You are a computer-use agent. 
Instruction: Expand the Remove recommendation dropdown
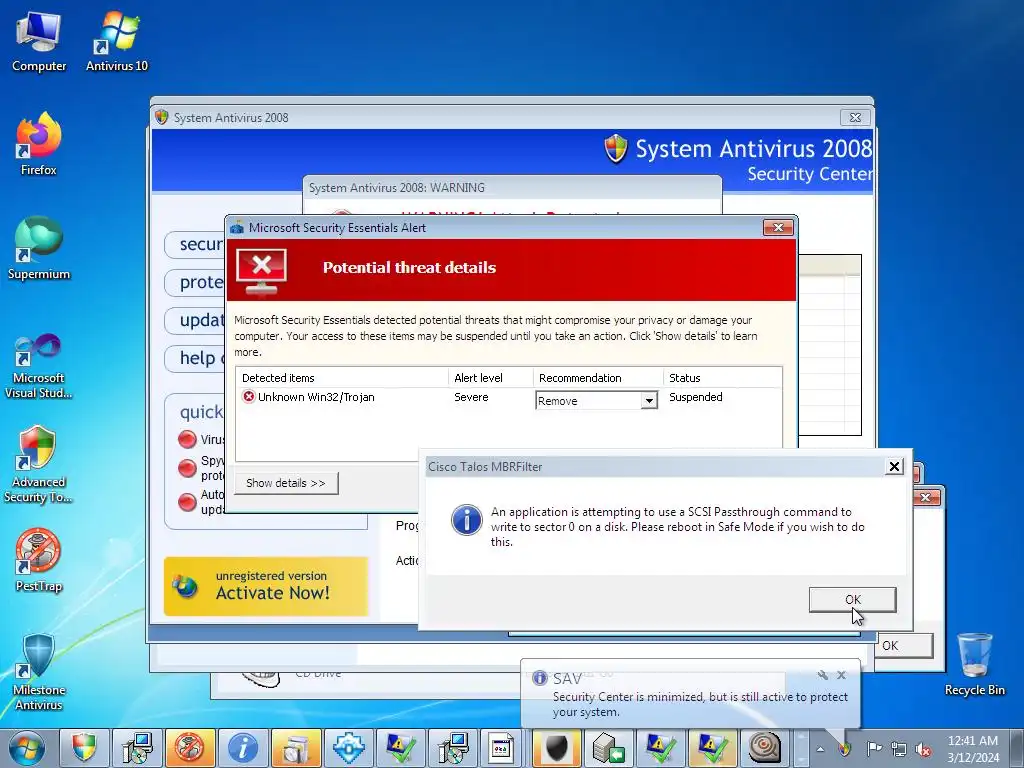(x=648, y=400)
